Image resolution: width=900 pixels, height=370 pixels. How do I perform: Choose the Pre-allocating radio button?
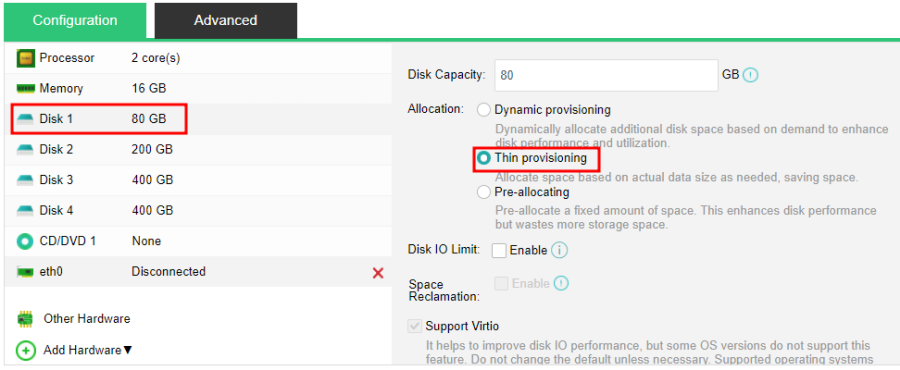[x=484, y=192]
